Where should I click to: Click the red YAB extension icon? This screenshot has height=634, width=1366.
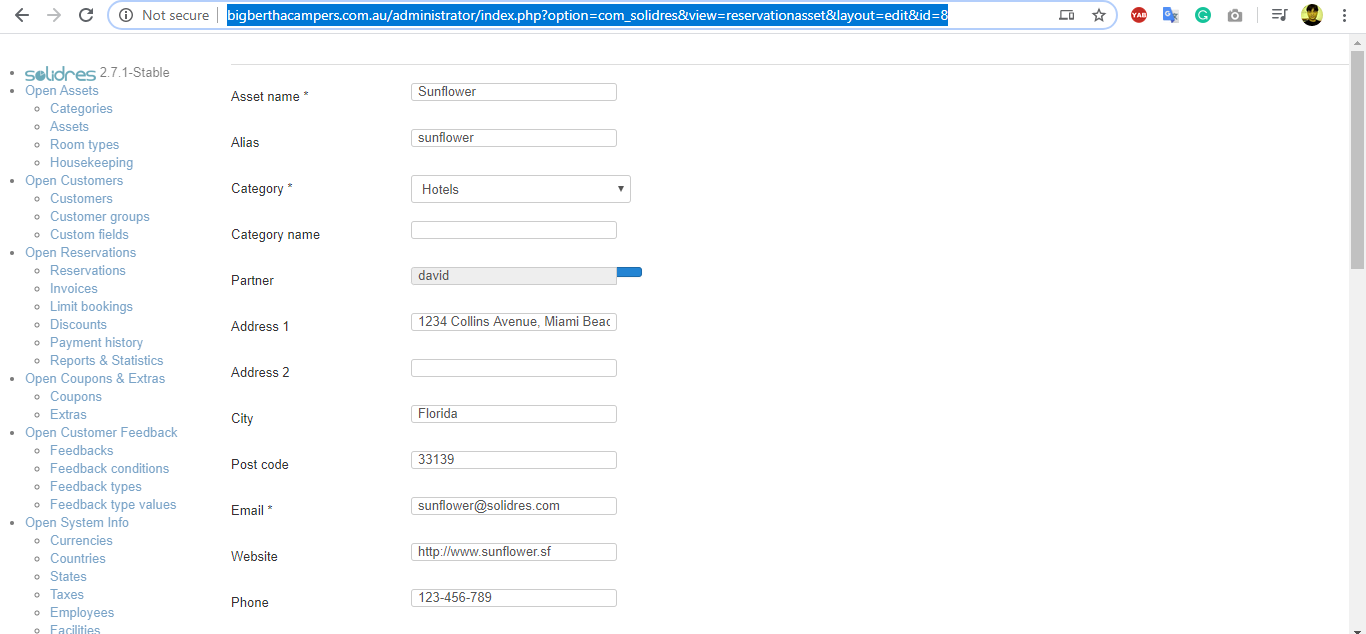(1139, 15)
